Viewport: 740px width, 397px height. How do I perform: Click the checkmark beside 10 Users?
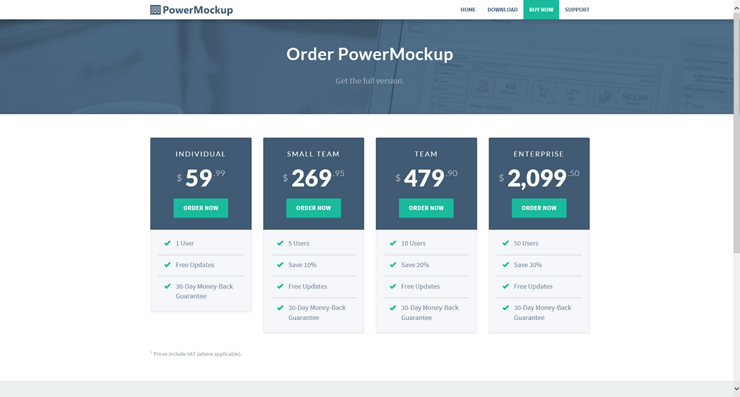point(393,243)
